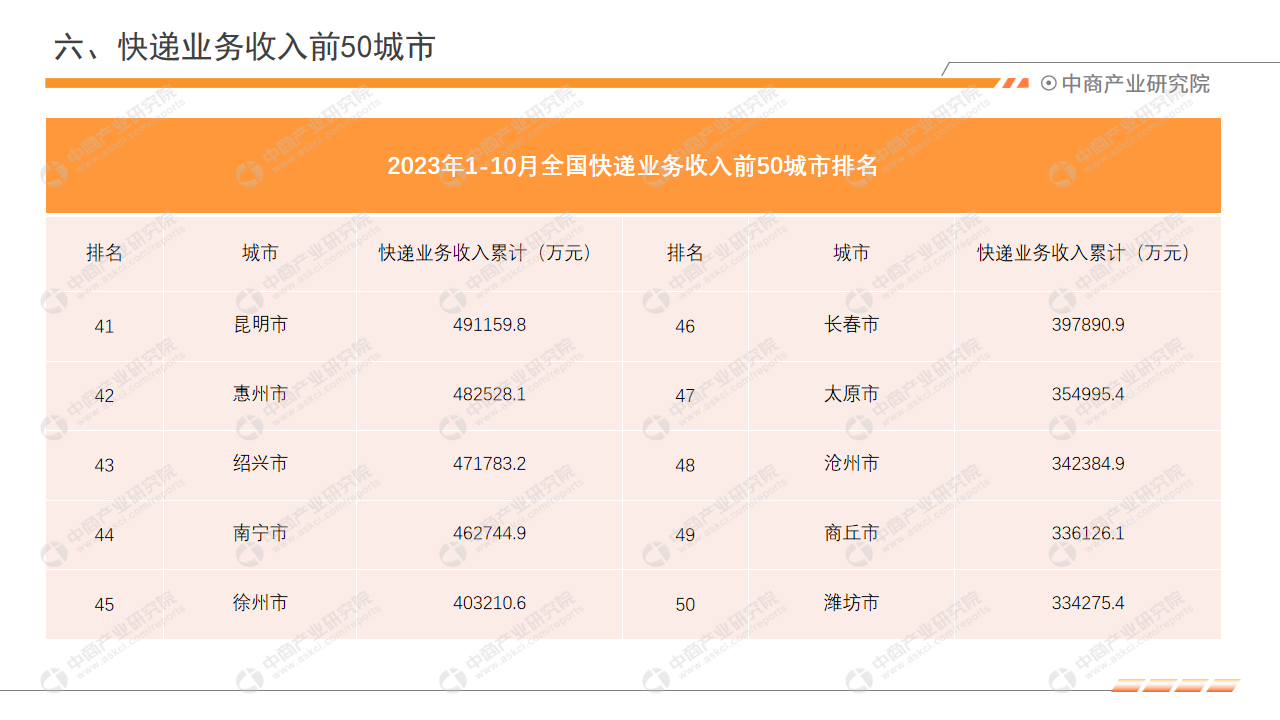Select the value 482528.1
The image size is (1280, 720).
click(x=489, y=394)
